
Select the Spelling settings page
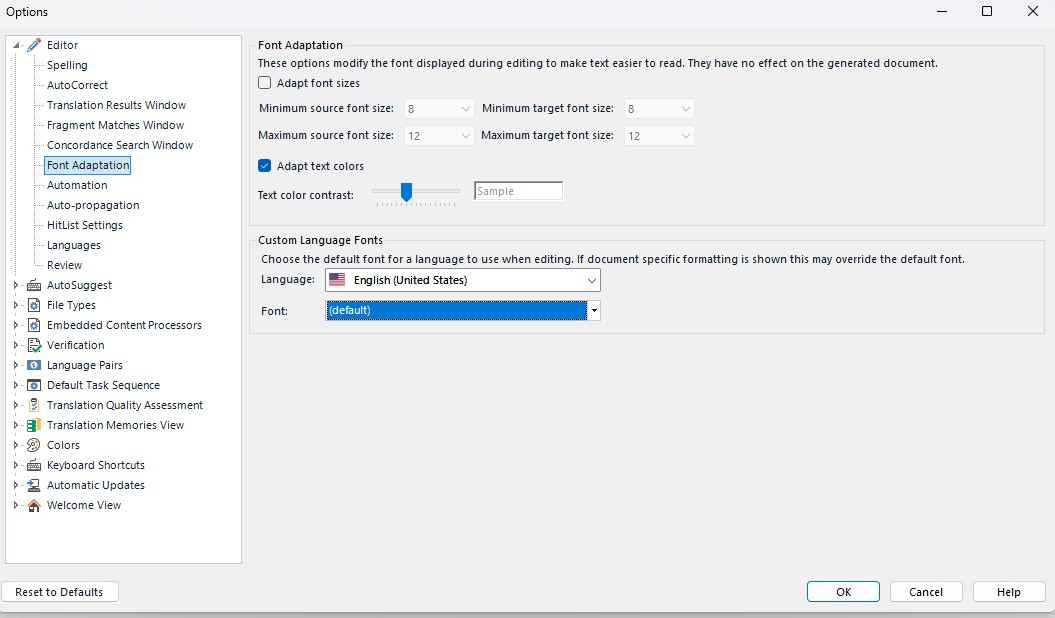click(66, 64)
